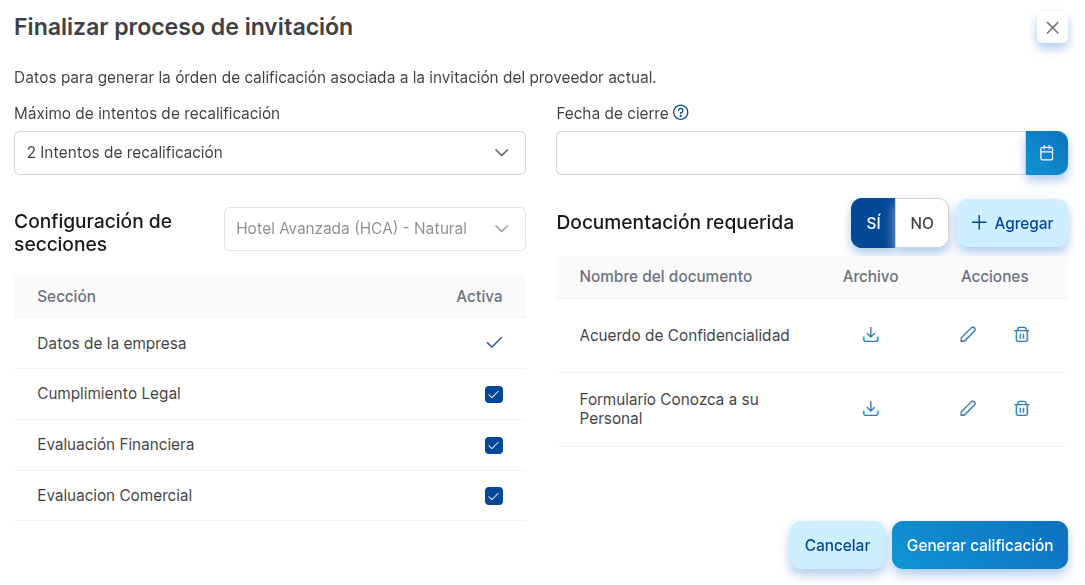Disable the Cumplimiento Legal section
Viewport: 1085px width, 585px height.
coord(493,395)
